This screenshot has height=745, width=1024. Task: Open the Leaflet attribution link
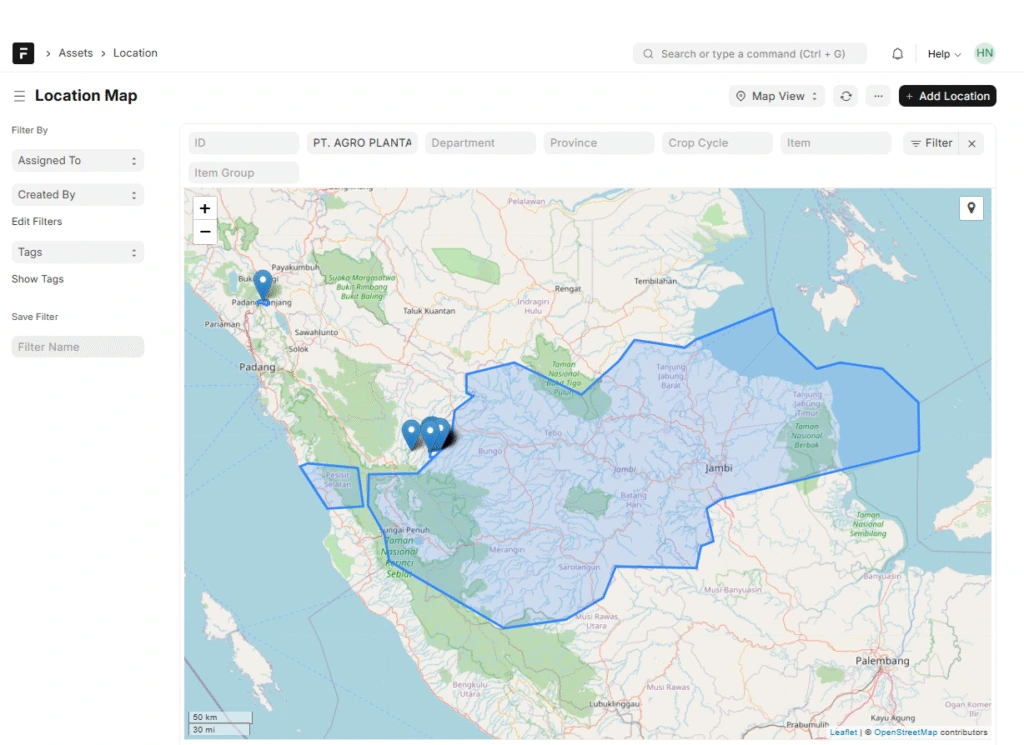coord(843,733)
